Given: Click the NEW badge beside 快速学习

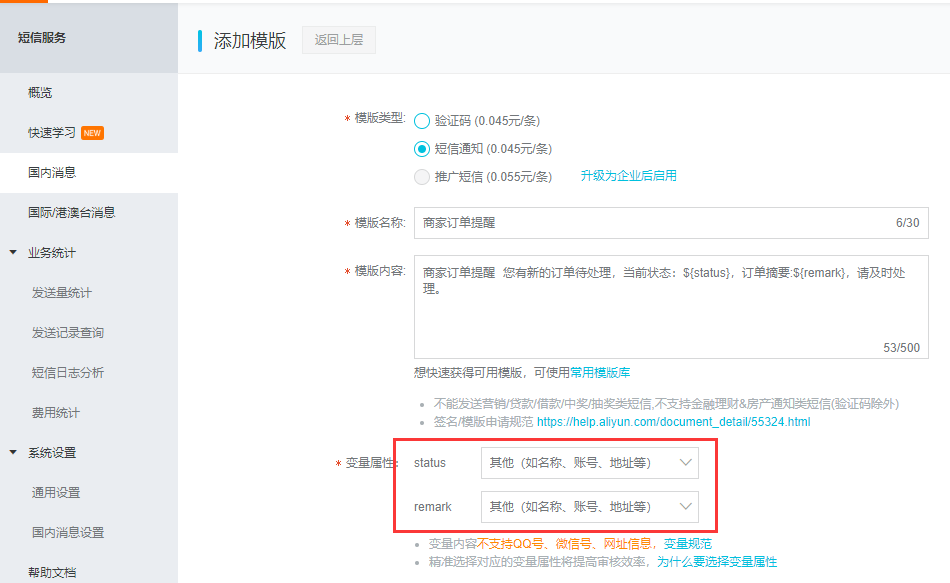Looking at the screenshot, I should tap(92, 133).
